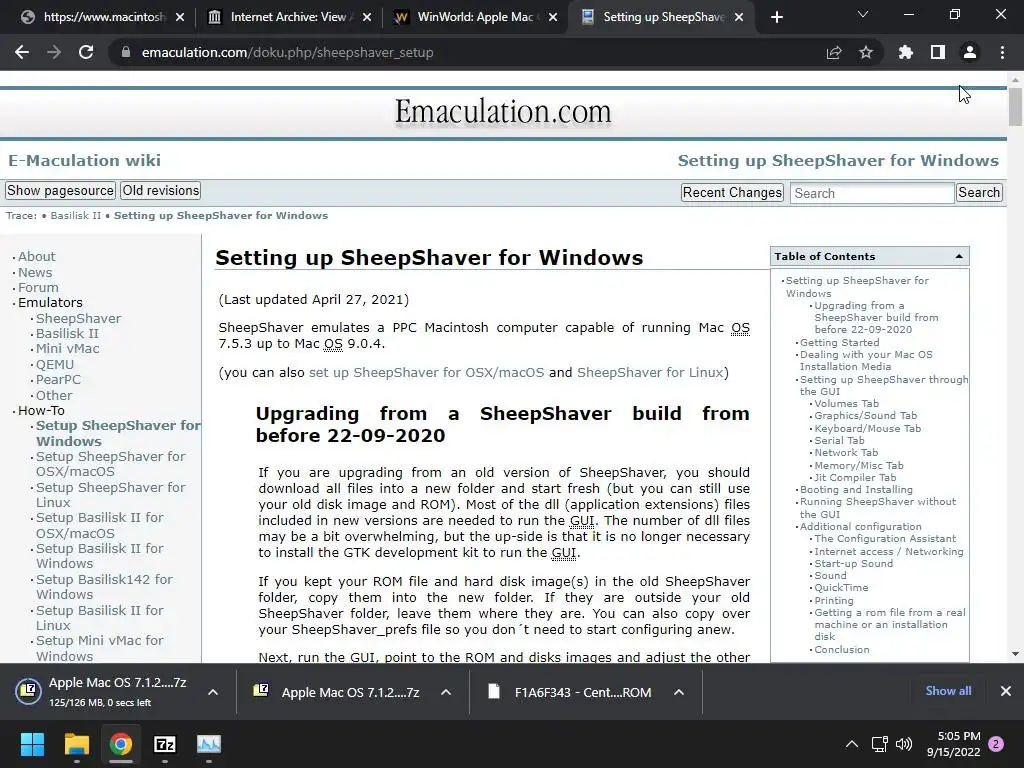Follow set up SheepShaver for OSX/macOS link

426,372
